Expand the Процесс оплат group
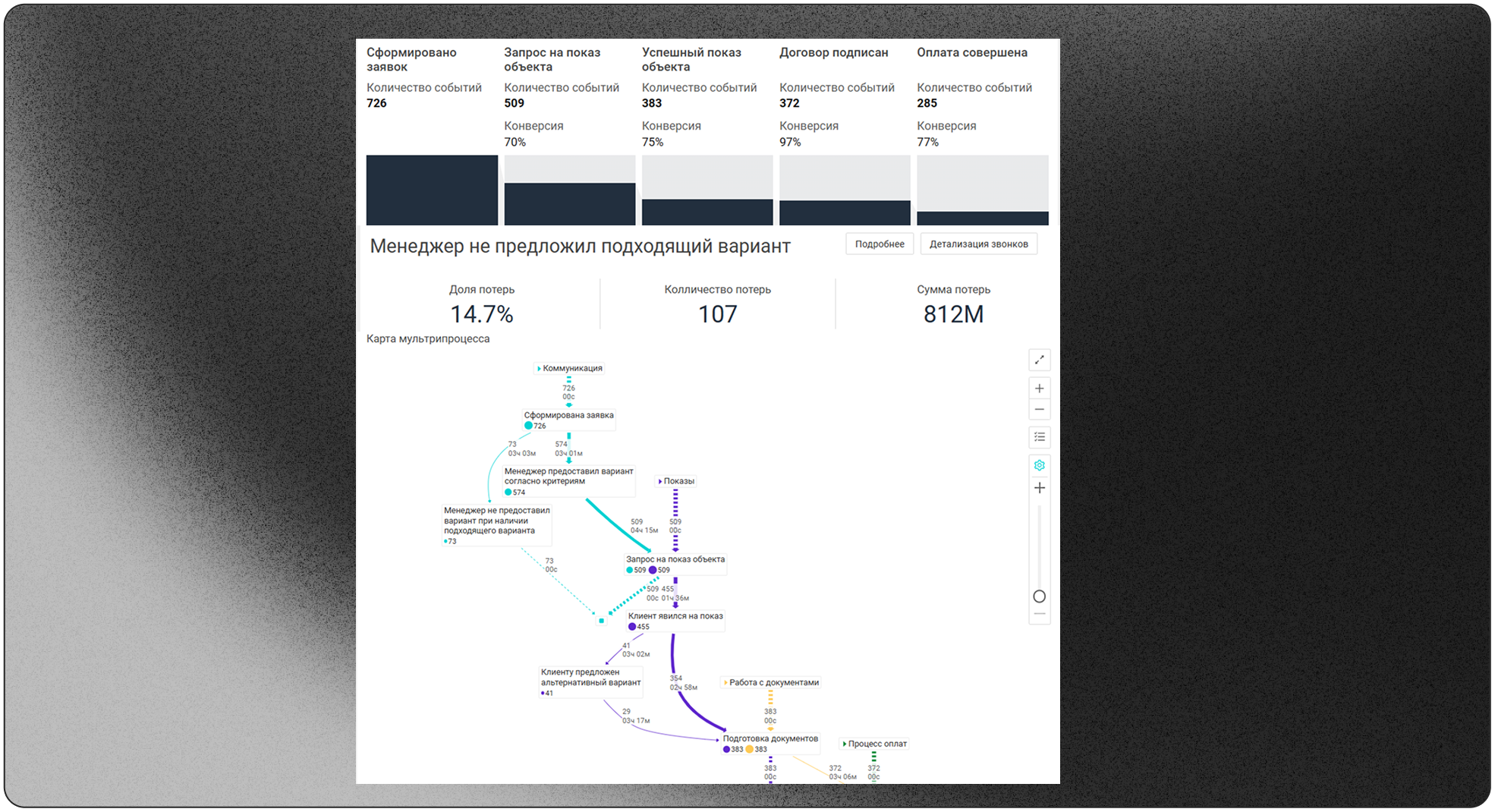The width and height of the screenshot is (1495, 812). pyautogui.click(x=845, y=744)
